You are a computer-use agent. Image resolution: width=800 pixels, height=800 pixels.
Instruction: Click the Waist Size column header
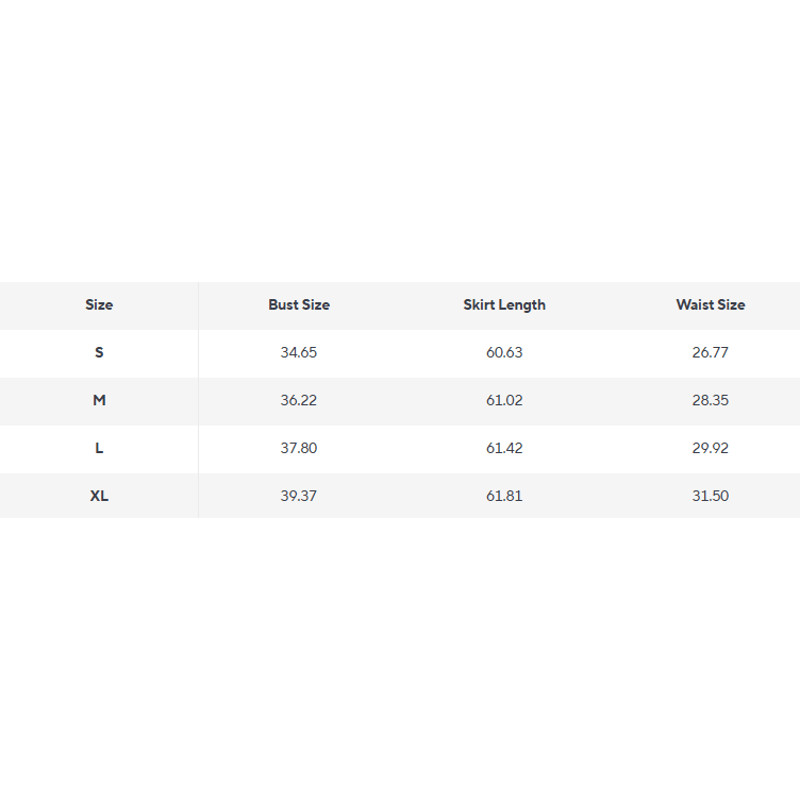710,305
